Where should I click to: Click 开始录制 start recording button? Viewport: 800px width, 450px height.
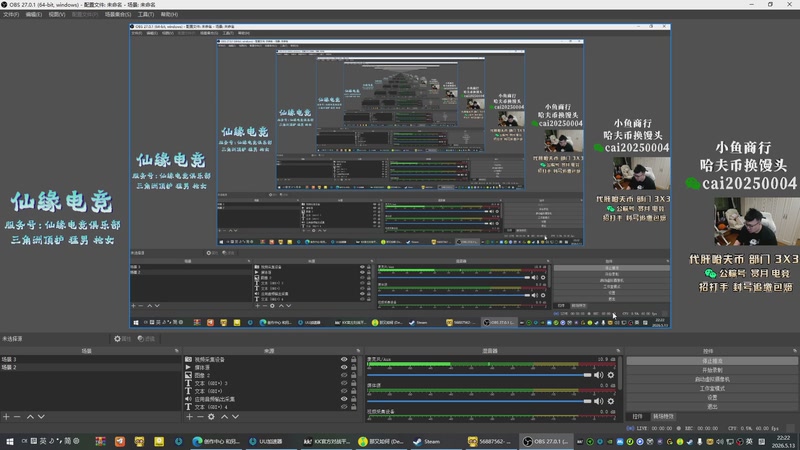coord(712,370)
